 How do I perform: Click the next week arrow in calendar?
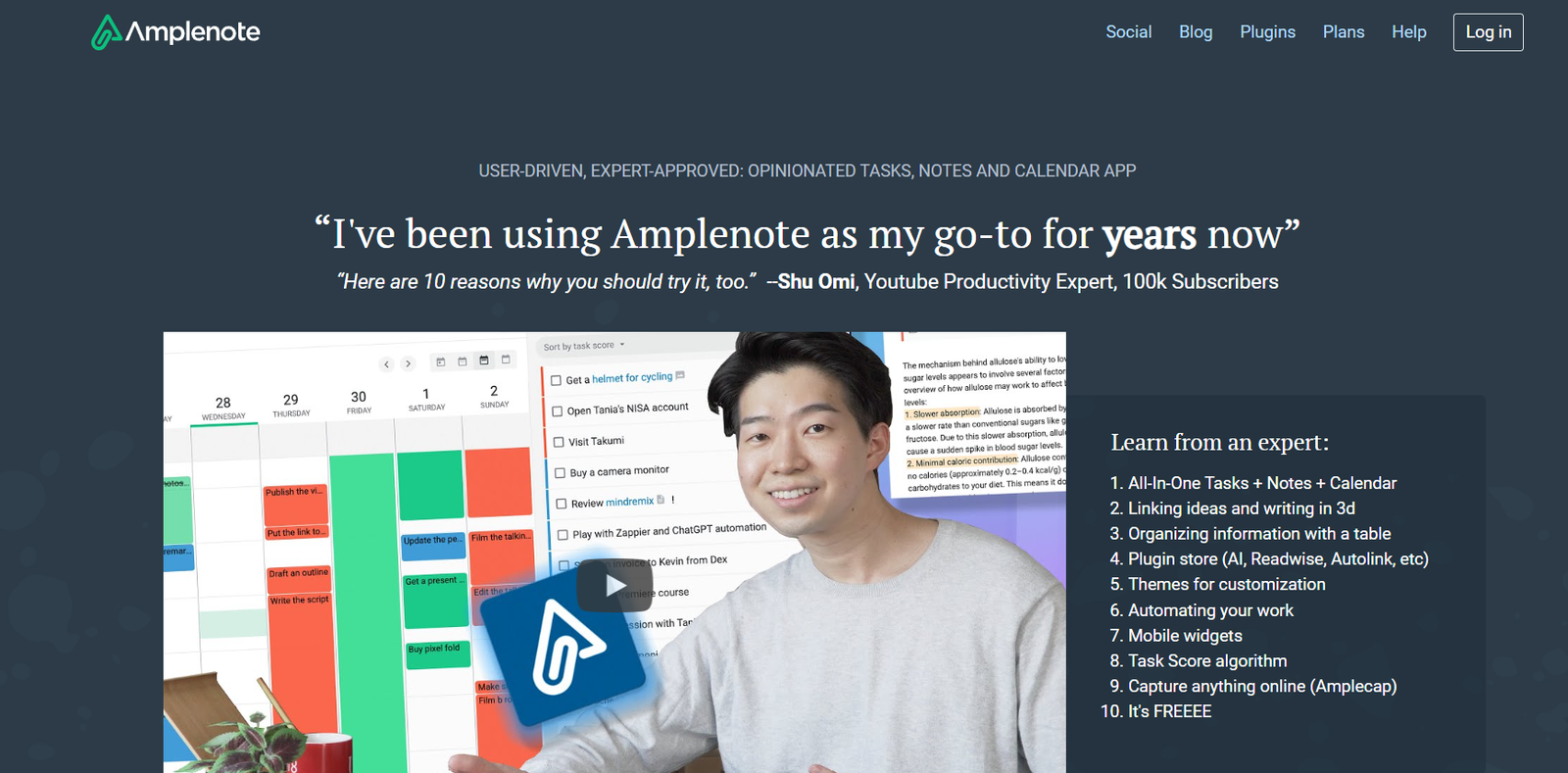(409, 364)
